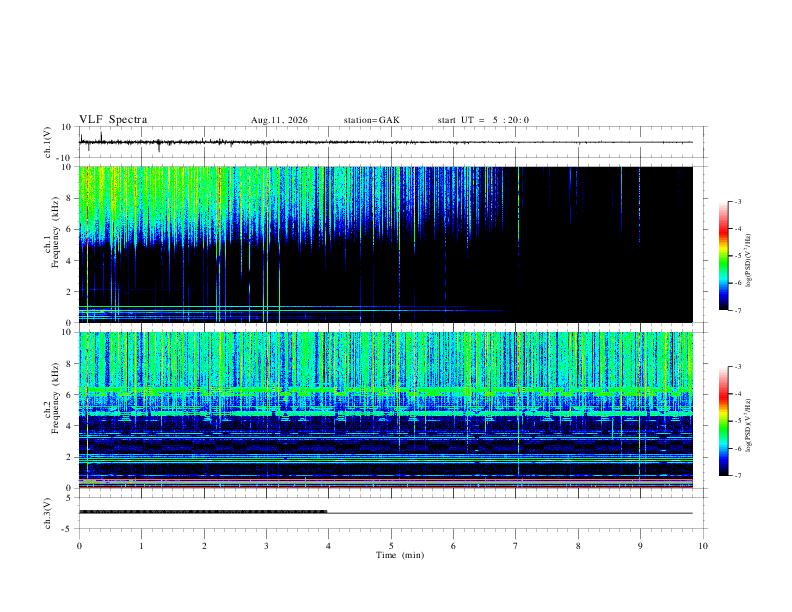
Task: Click the -3 label on upper color scale
Action: (x=738, y=201)
